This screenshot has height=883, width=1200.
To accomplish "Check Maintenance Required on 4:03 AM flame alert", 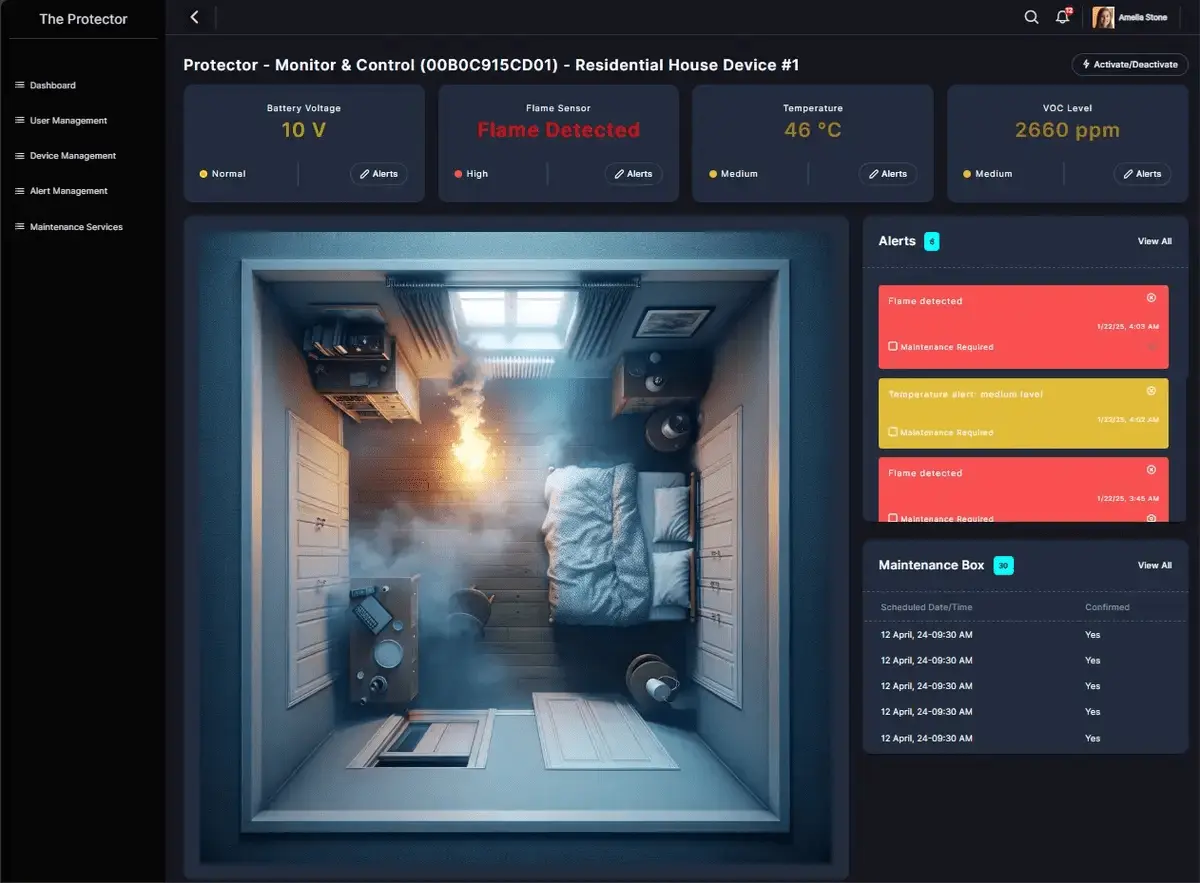I will (893, 347).
